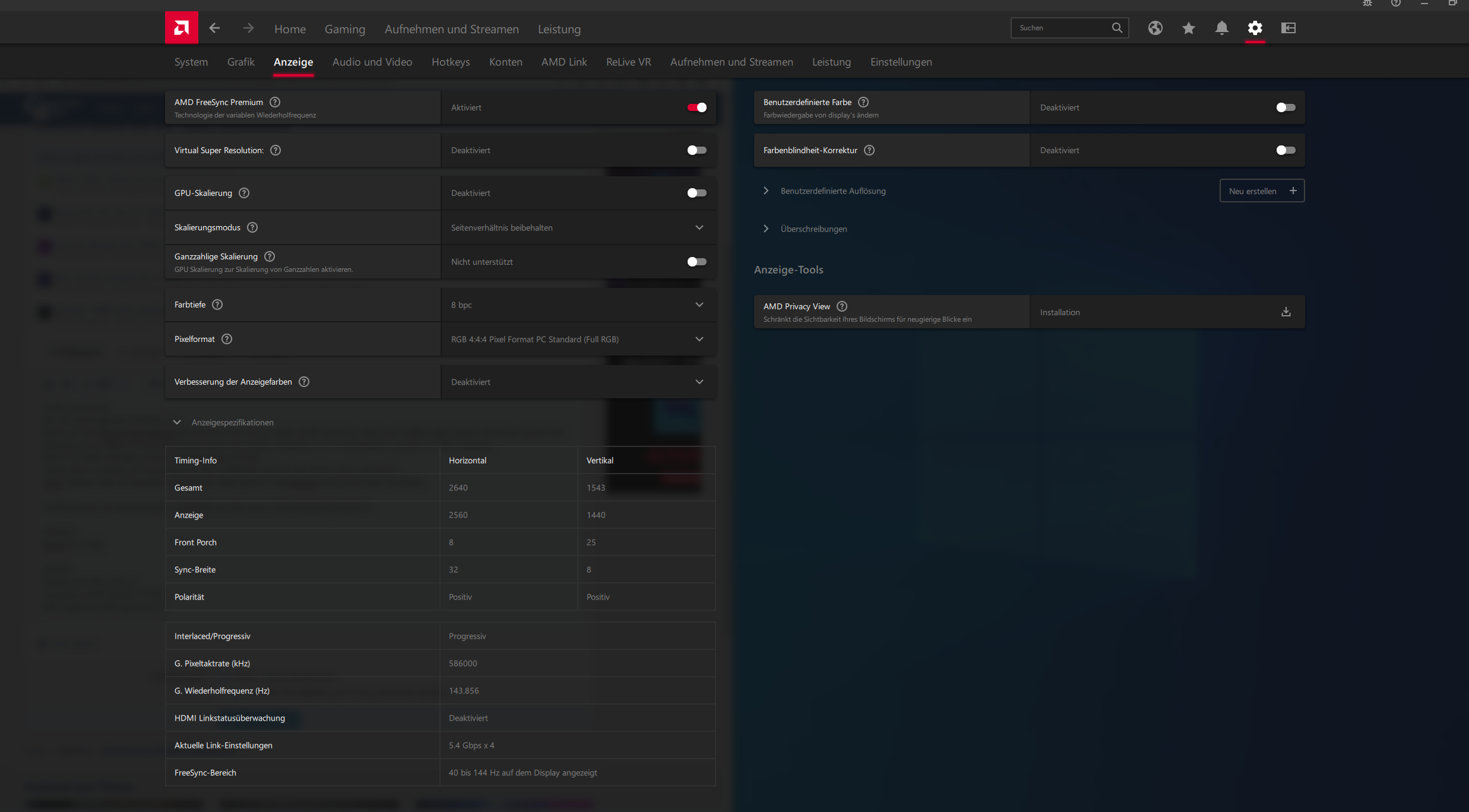Collapse the Anzeigespezifikationen section

point(177,422)
